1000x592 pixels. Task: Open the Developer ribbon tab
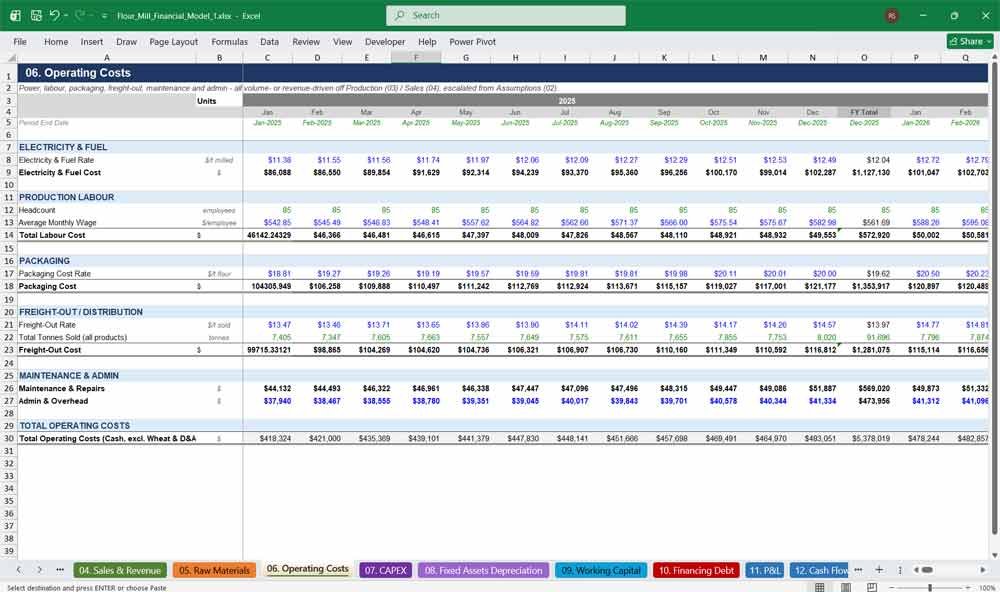pyautogui.click(x=385, y=41)
